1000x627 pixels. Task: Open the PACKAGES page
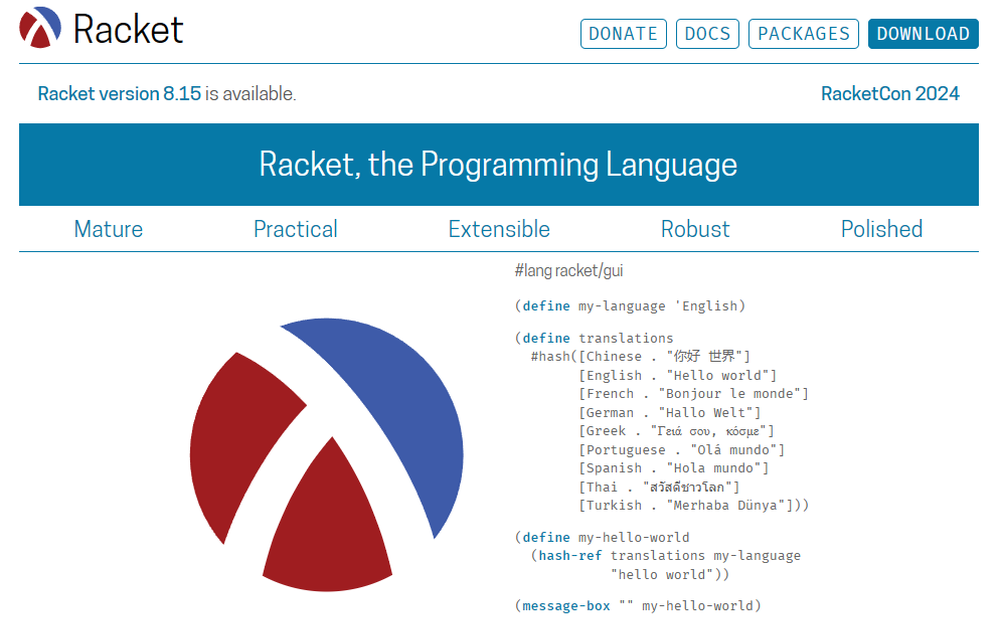pos(803,33)
